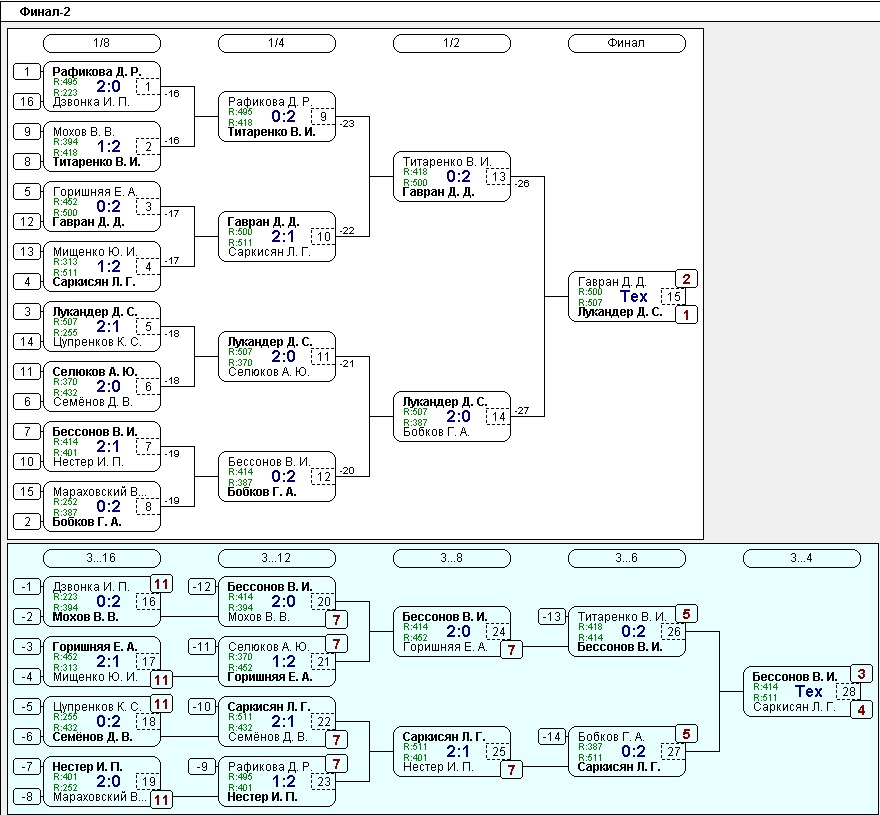Viewport: 880px width, 815px height.
Task: Select the 3...4 round header
Action: coord(801,558)
